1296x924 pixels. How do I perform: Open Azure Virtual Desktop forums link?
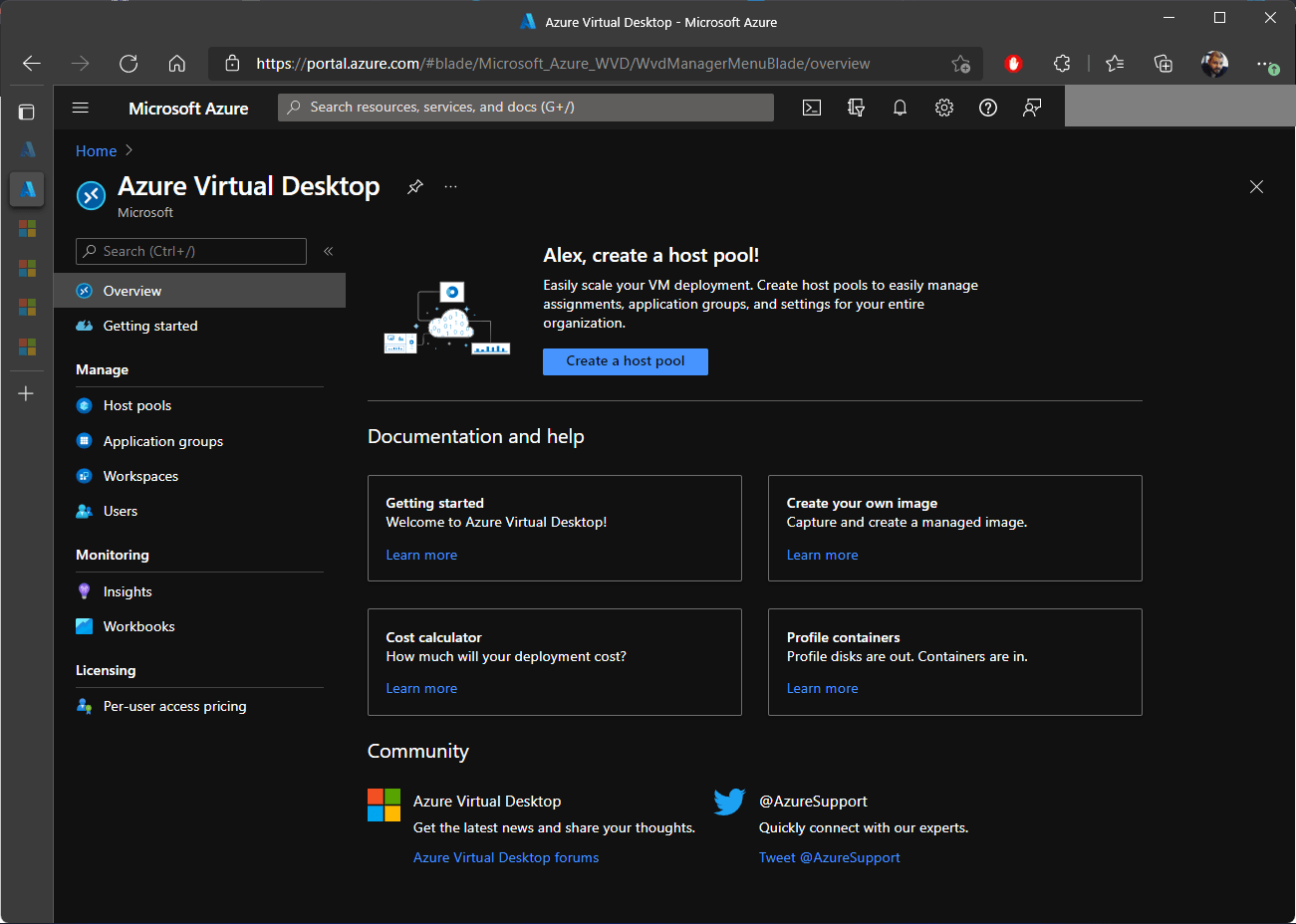pyautogui.click(x=506, y=857)
